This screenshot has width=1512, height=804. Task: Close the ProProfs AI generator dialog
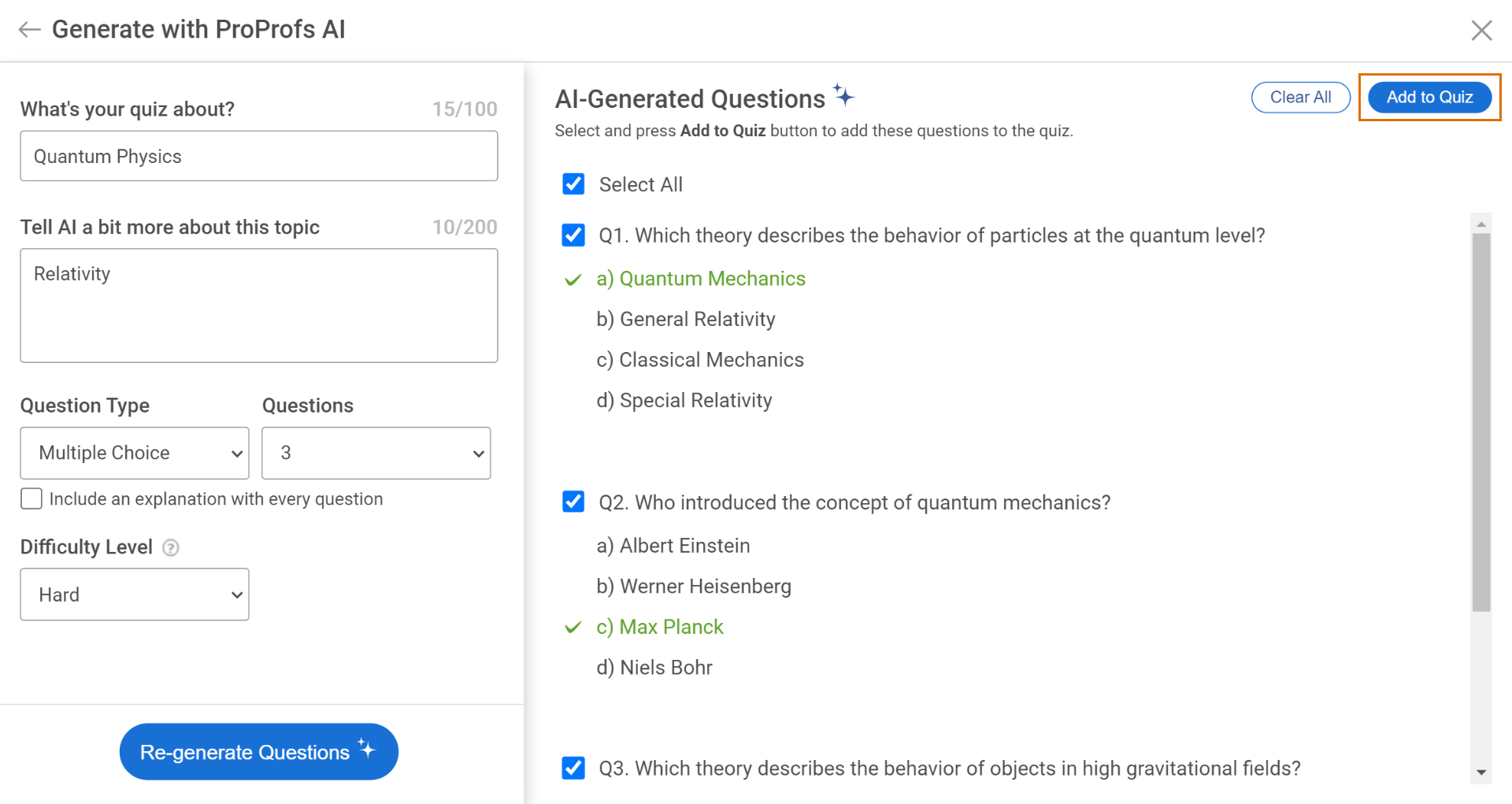click(x=1481, y=31)
